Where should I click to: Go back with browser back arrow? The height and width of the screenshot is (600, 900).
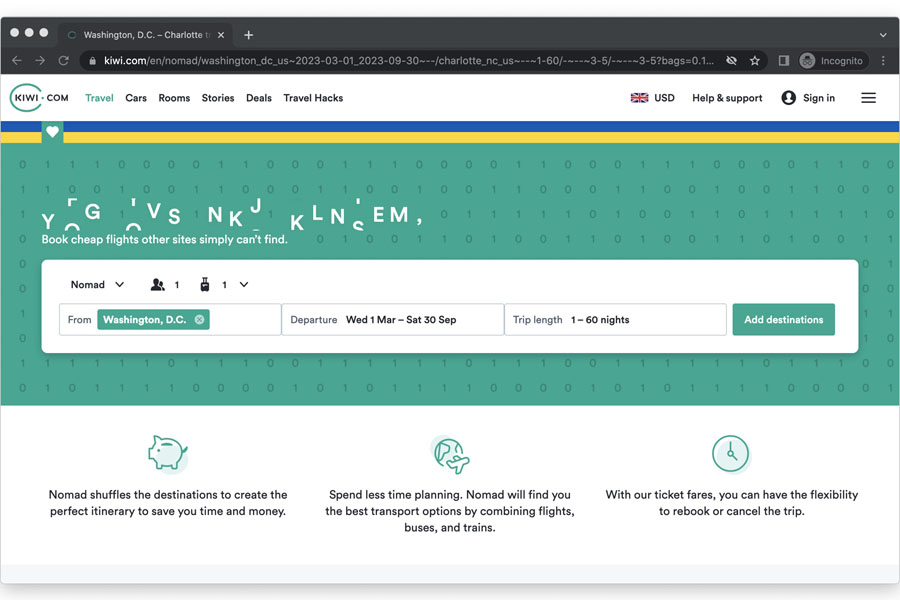pyautogui.click(x=17, y=60)
